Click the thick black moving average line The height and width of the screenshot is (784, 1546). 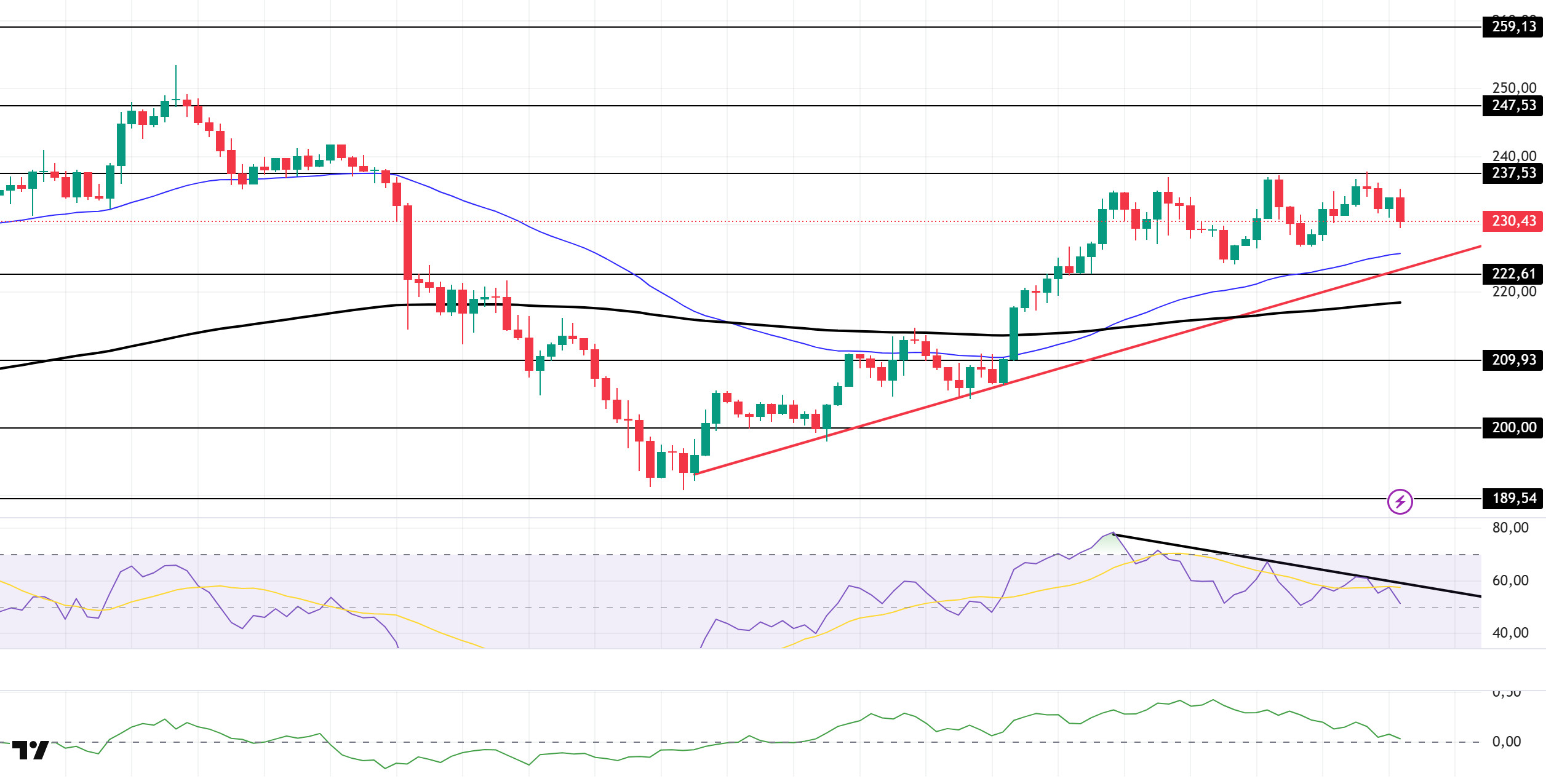pyautogui.click(x=246, y=325)
